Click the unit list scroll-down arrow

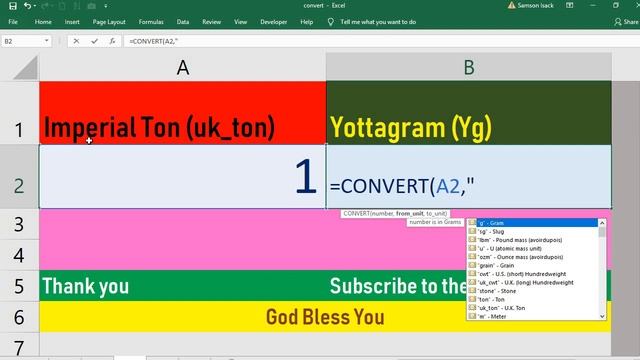602,316
